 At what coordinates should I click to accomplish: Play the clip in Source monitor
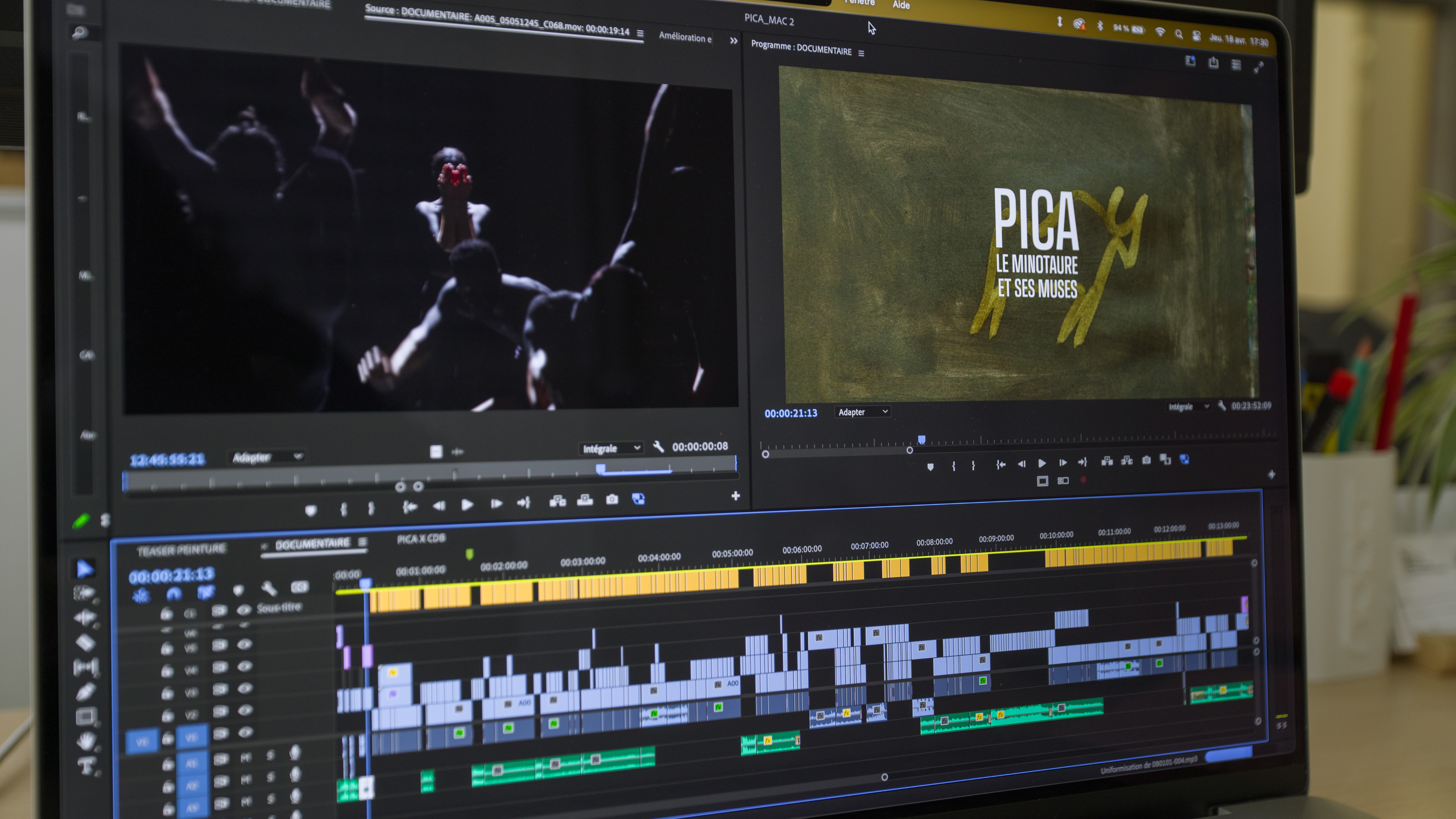coord(467,505)
